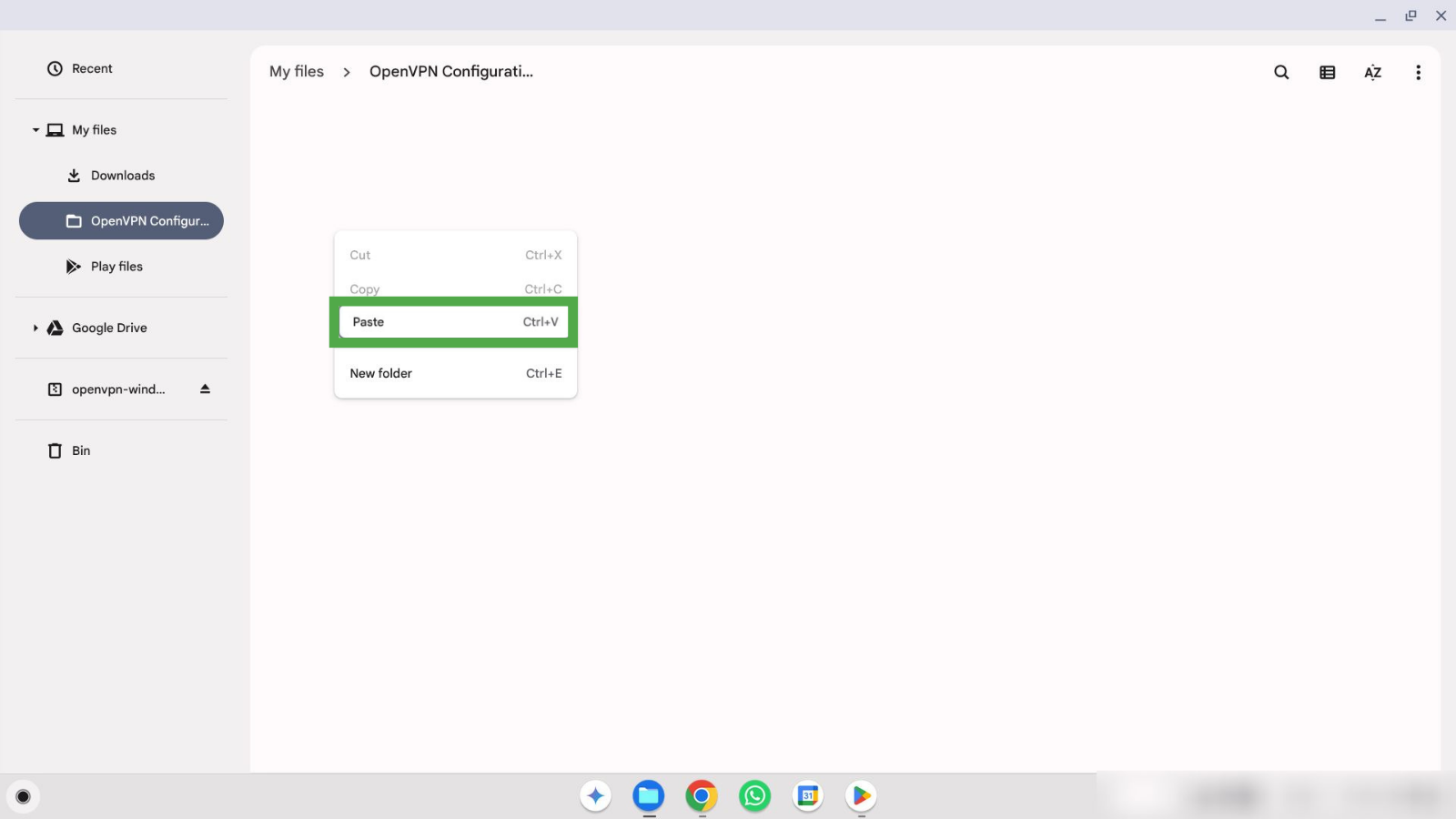1456x819 pixels.
Task: Eject the openvpn-wind... archive
Action: coord(205,389)
